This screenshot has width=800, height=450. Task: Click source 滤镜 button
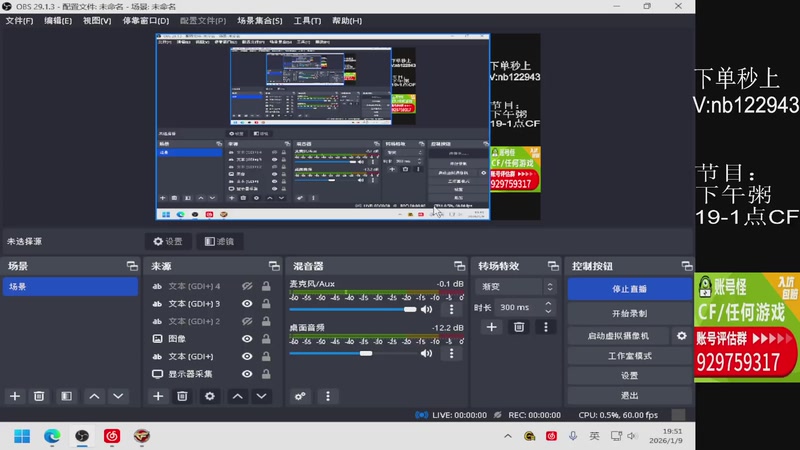coord(220,241)
